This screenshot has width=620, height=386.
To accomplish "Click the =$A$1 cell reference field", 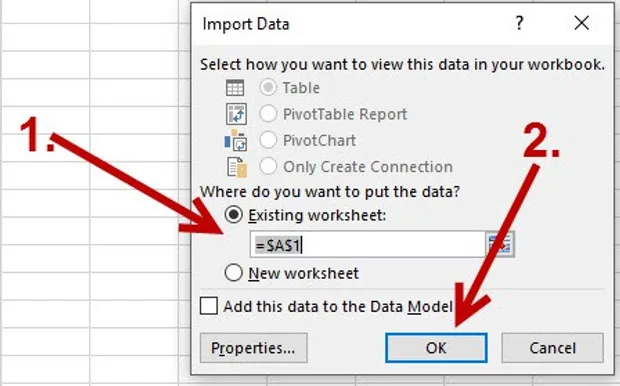I will (368, 245).
